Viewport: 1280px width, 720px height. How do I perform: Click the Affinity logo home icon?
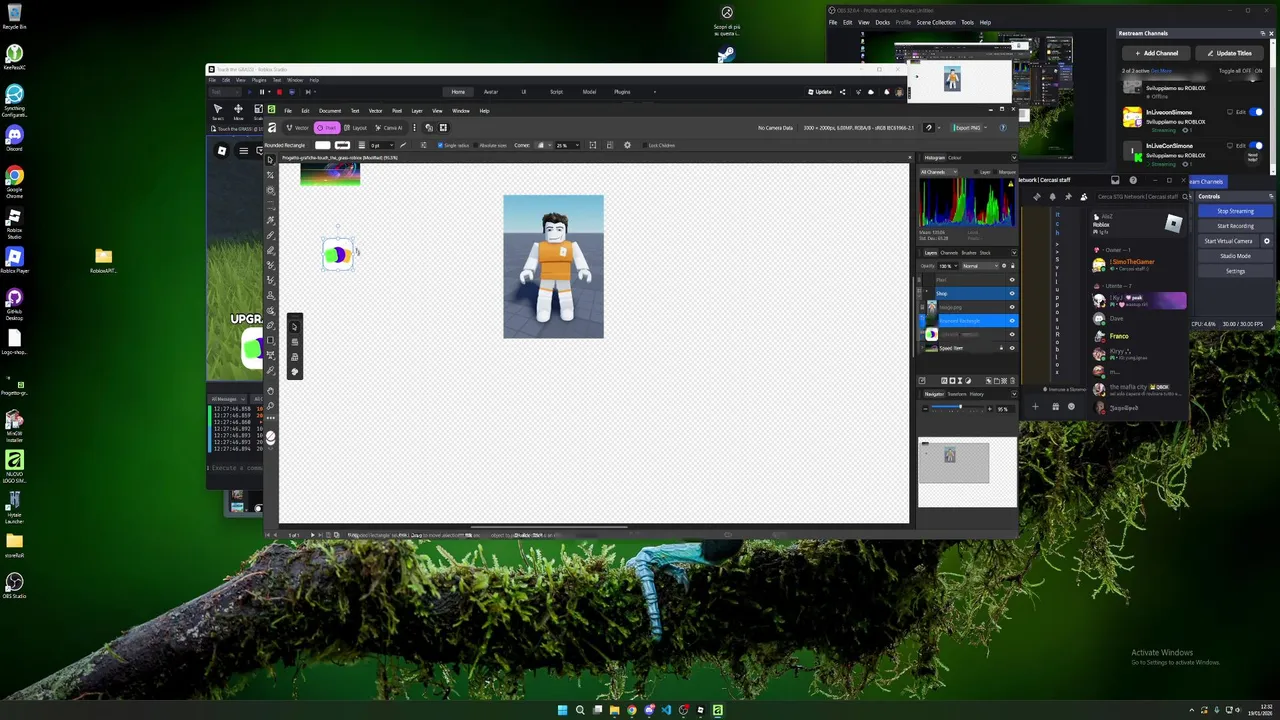click(271, 128)
